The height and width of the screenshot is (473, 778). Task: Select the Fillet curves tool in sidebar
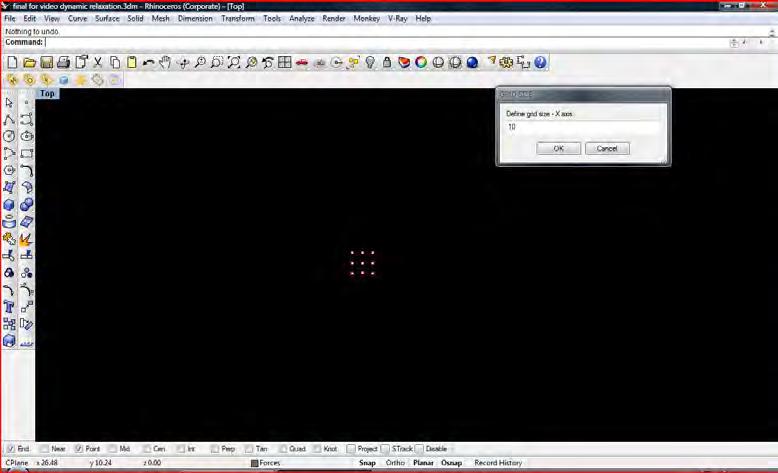(26, 170)
